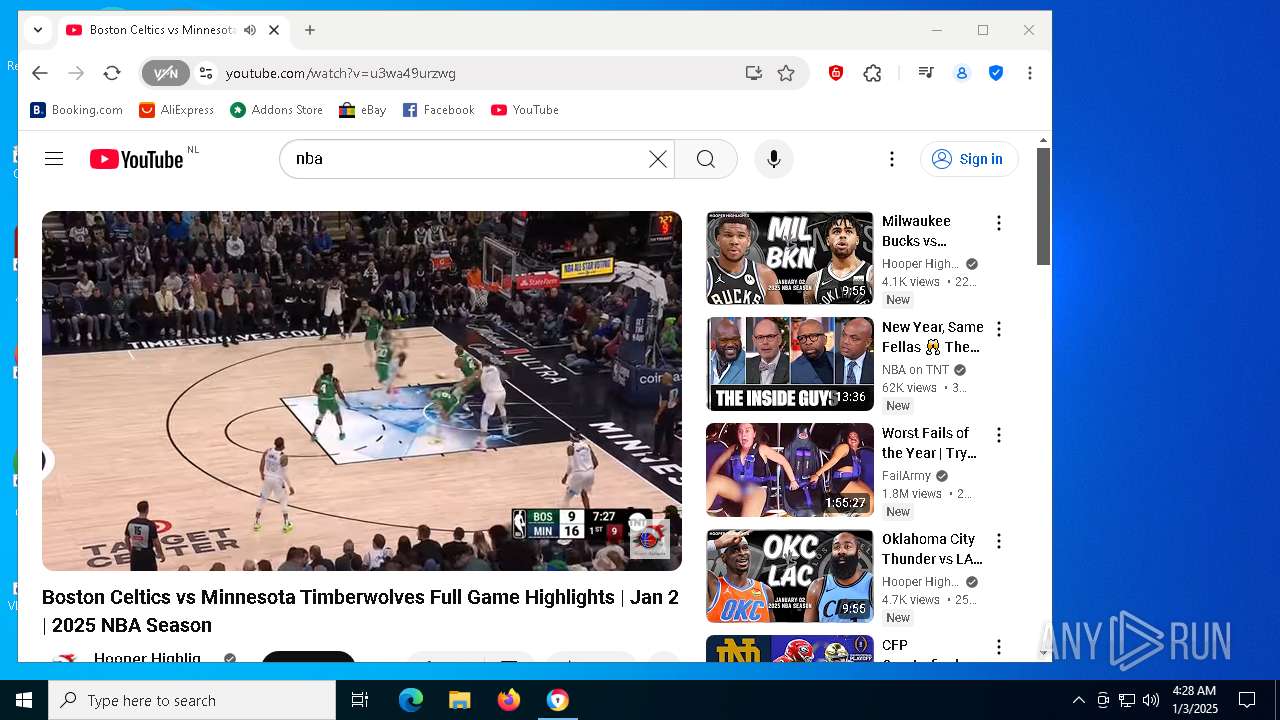Image resolution: width=1280 pixels, height=720 pixels.
Task: Click the page vertical scrollbar thumb
Action: 1043,206
